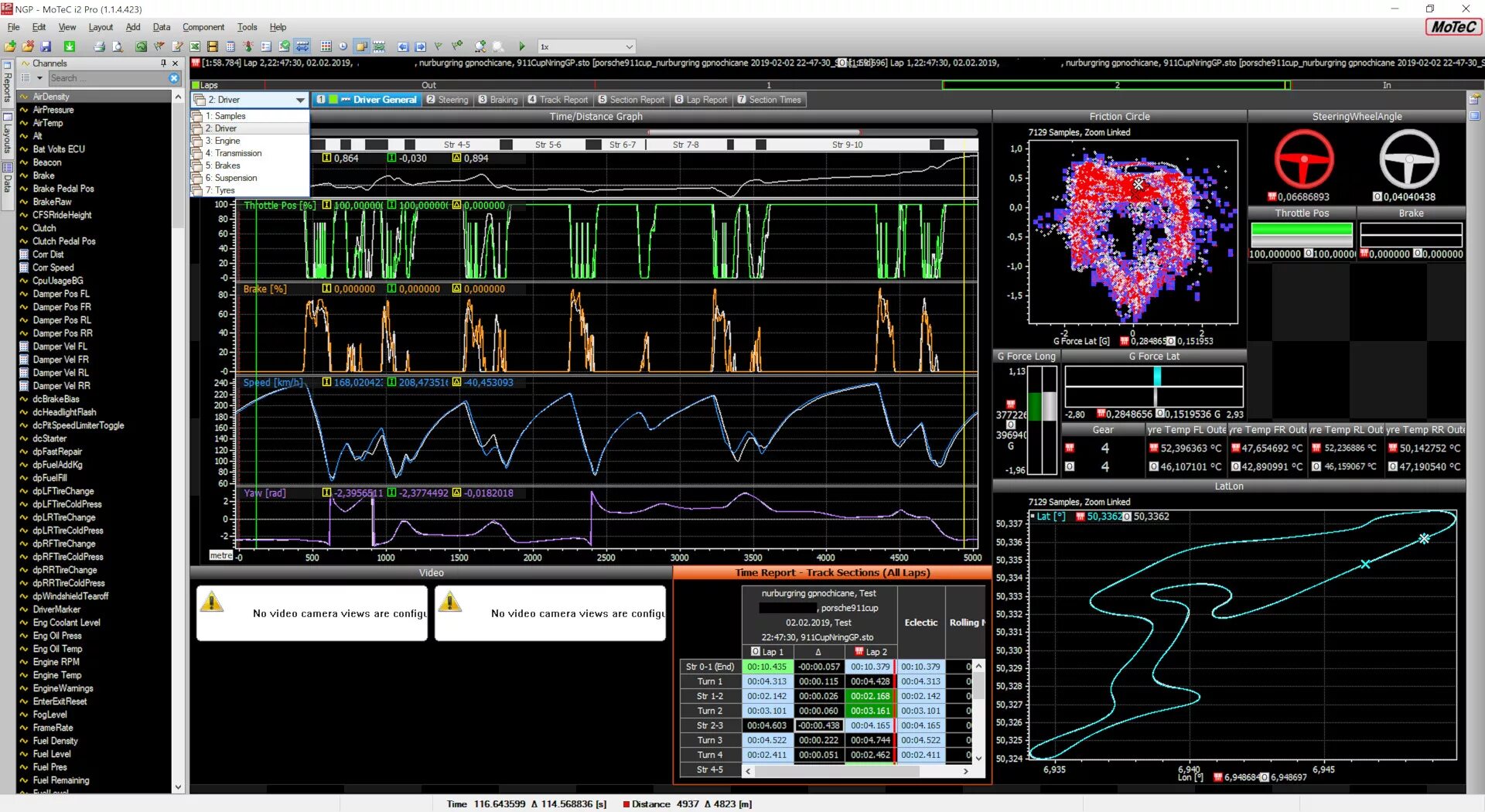Click the blue left arrow toolbar icon

[402, 46]
